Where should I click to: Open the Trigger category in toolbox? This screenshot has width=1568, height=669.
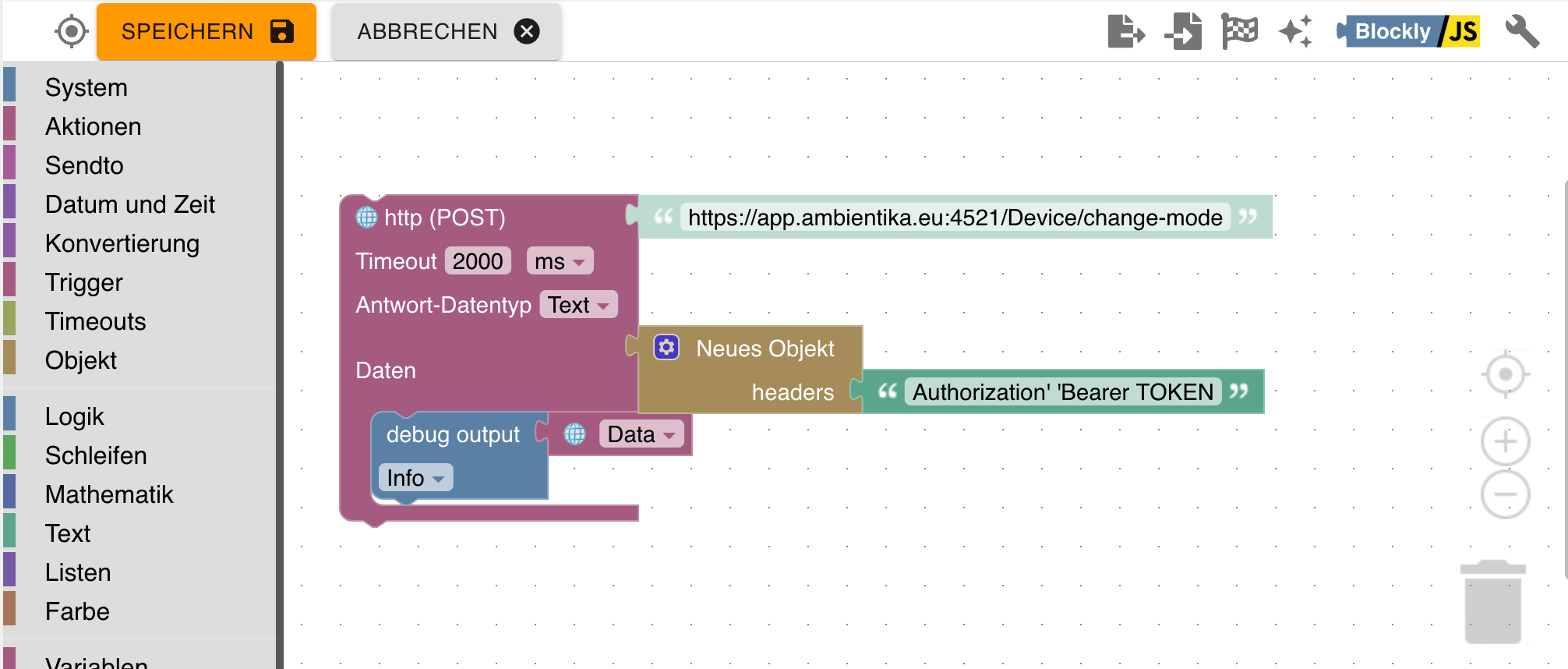pyautogui.click(x=84, y=282)
